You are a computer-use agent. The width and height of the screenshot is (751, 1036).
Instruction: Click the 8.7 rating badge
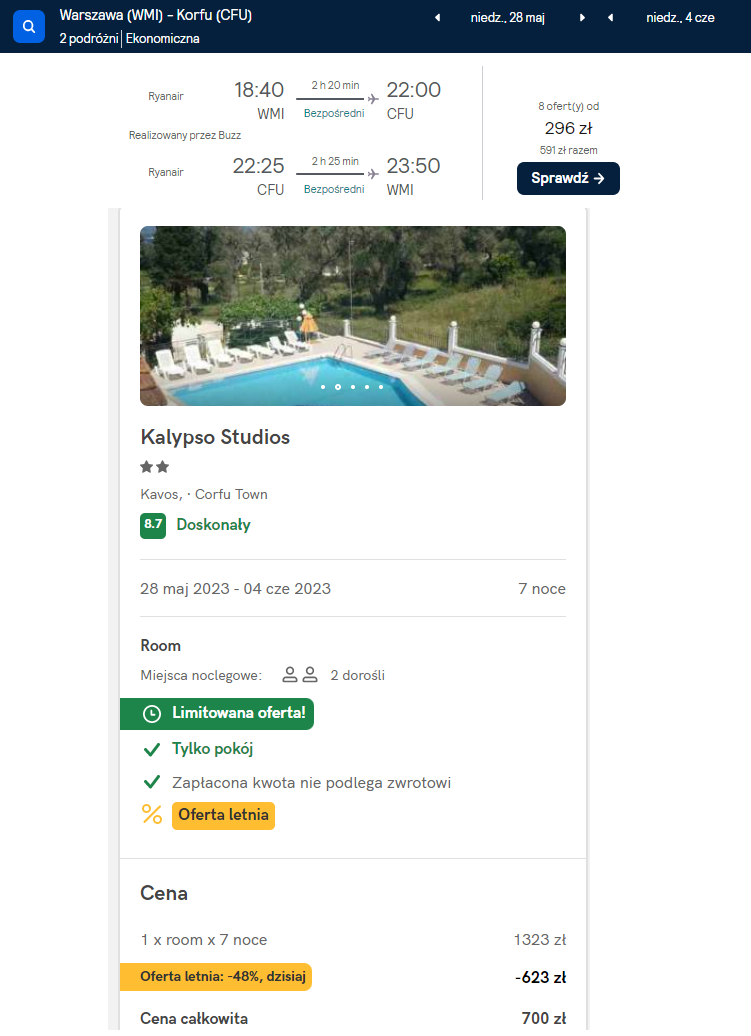pos(153,525)
